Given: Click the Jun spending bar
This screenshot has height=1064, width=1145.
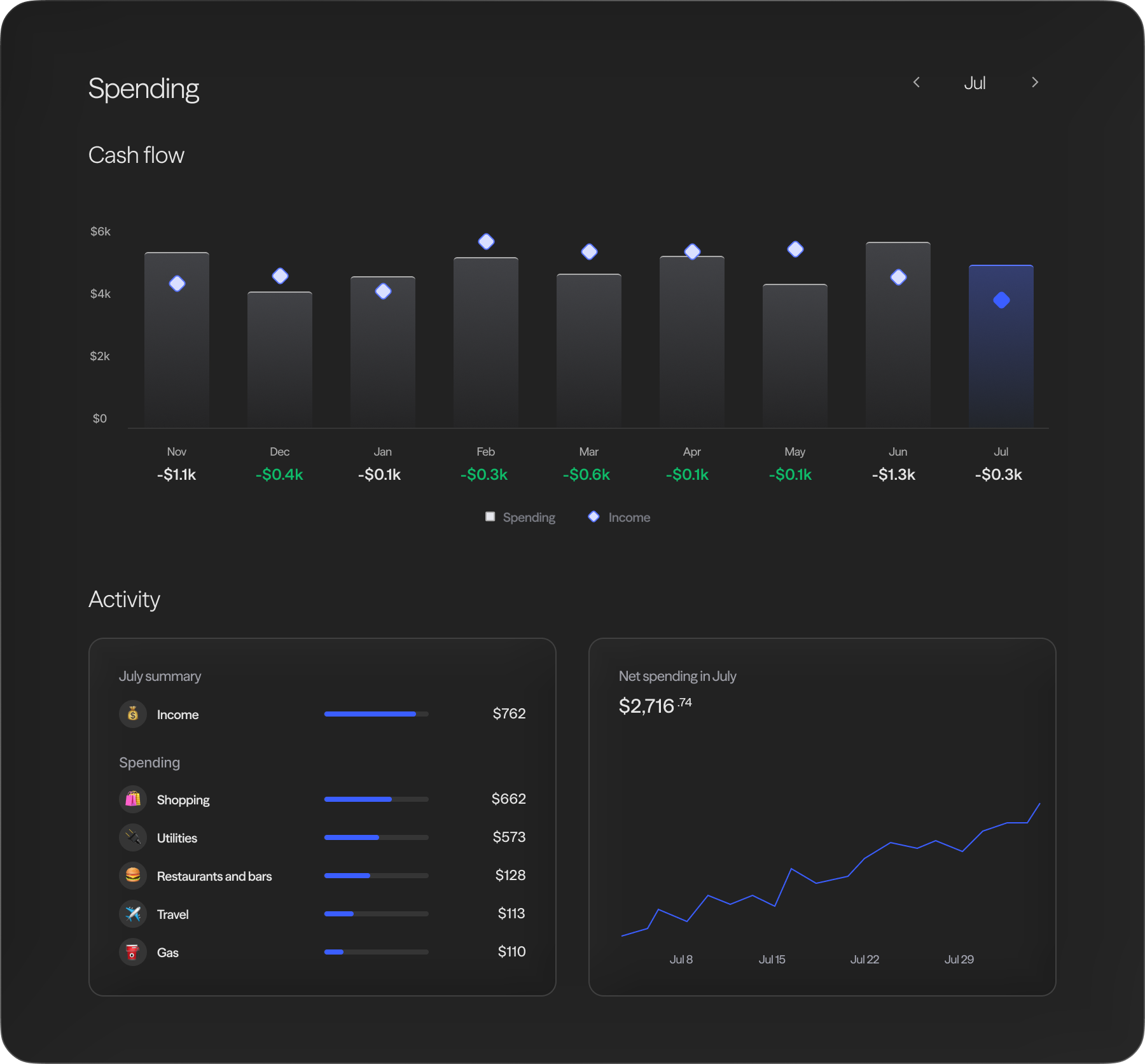Looking at the screenshot, I should pyautogui.click(x=898, y=356).
